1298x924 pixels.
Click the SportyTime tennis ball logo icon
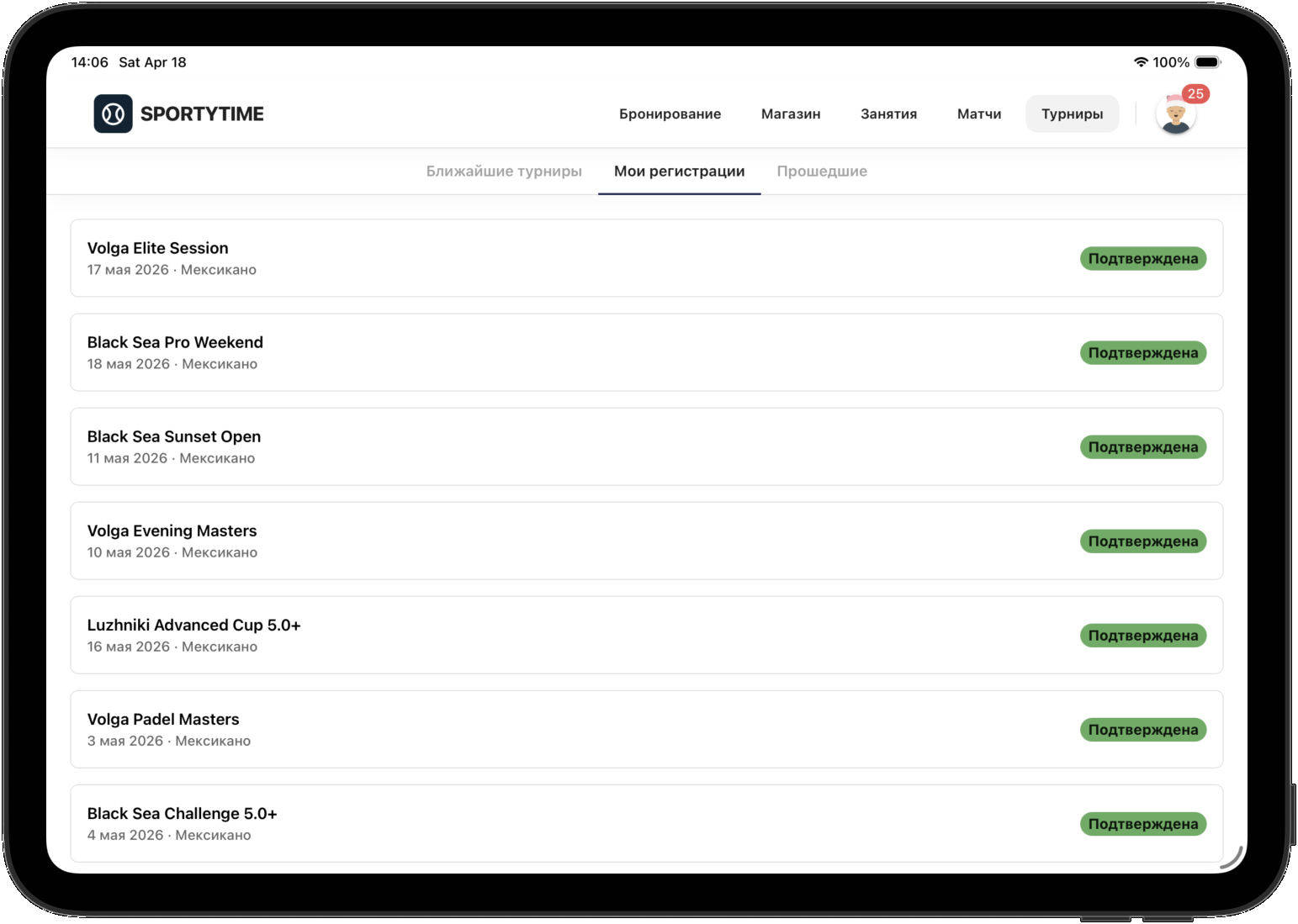click(x=113, y=114)
